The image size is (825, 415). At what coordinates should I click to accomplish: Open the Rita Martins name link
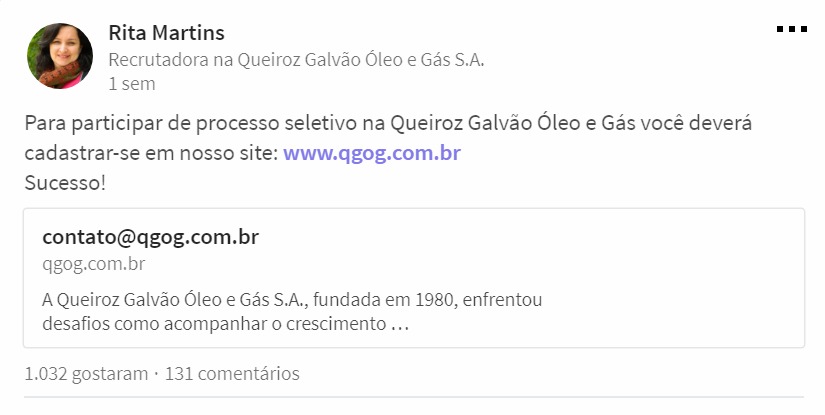tap(166, 33)
